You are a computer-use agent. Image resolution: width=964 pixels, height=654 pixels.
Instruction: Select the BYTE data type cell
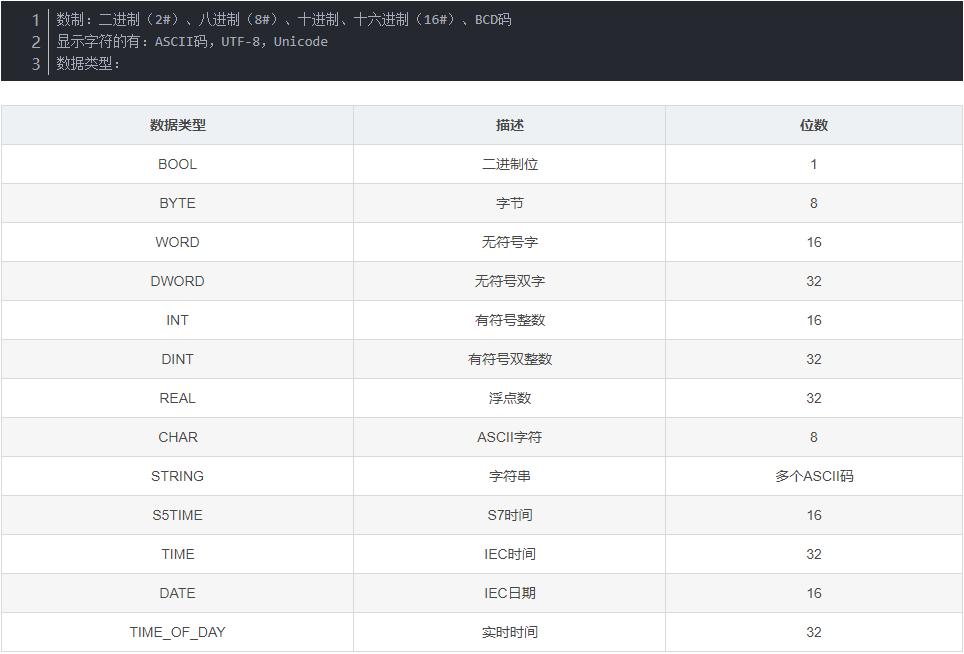click(177, 203)
